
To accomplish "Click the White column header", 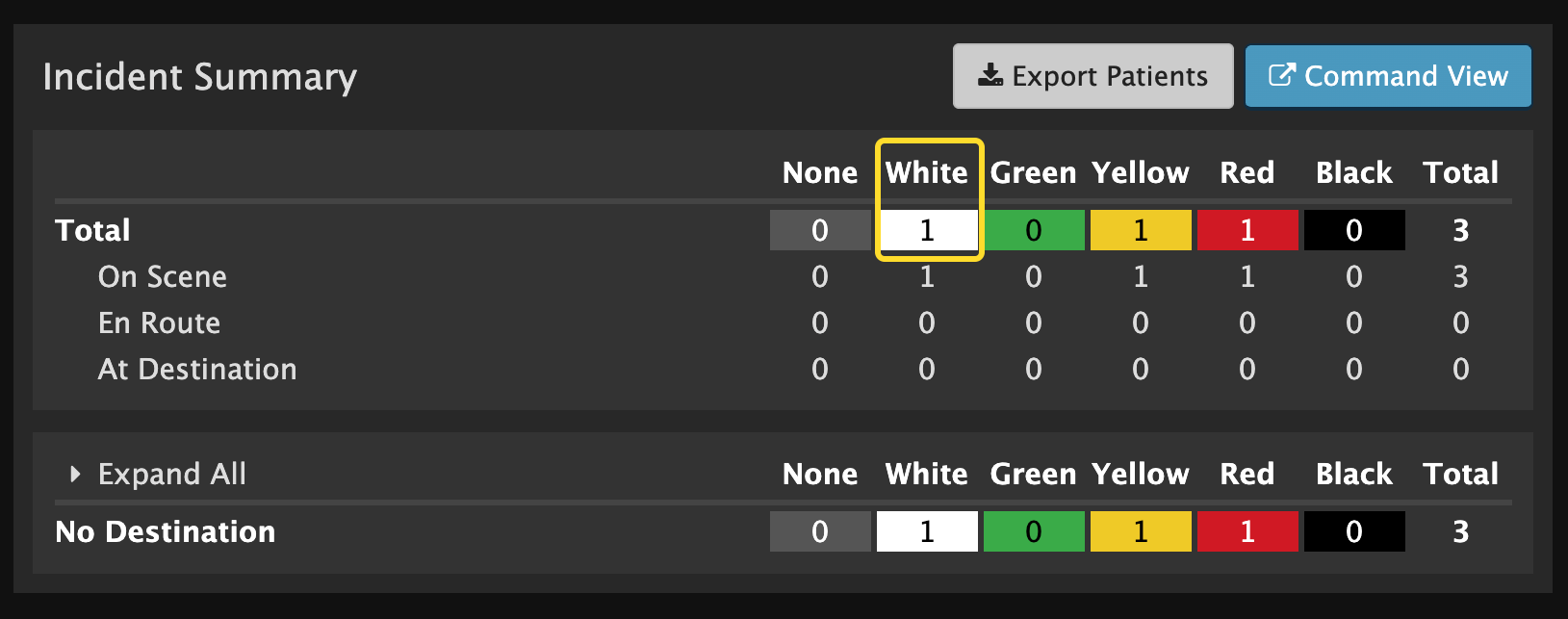I will point(927,172).
